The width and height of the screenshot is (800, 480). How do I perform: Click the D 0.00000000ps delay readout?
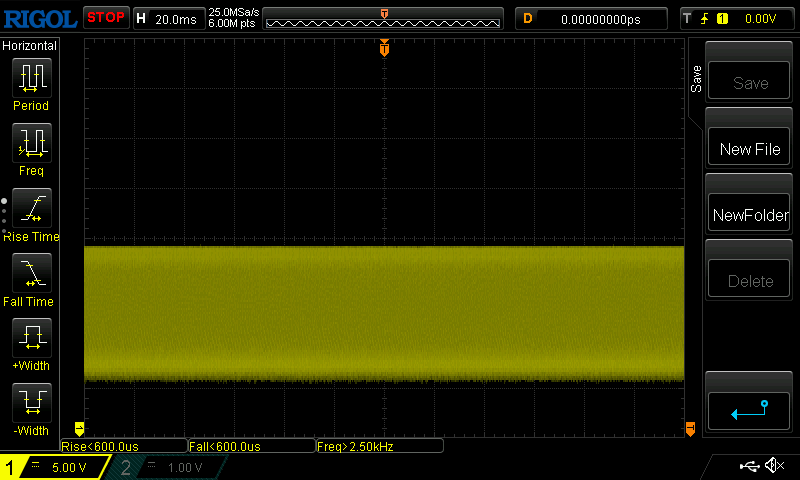pyautogui.click(x=591, y=19)
